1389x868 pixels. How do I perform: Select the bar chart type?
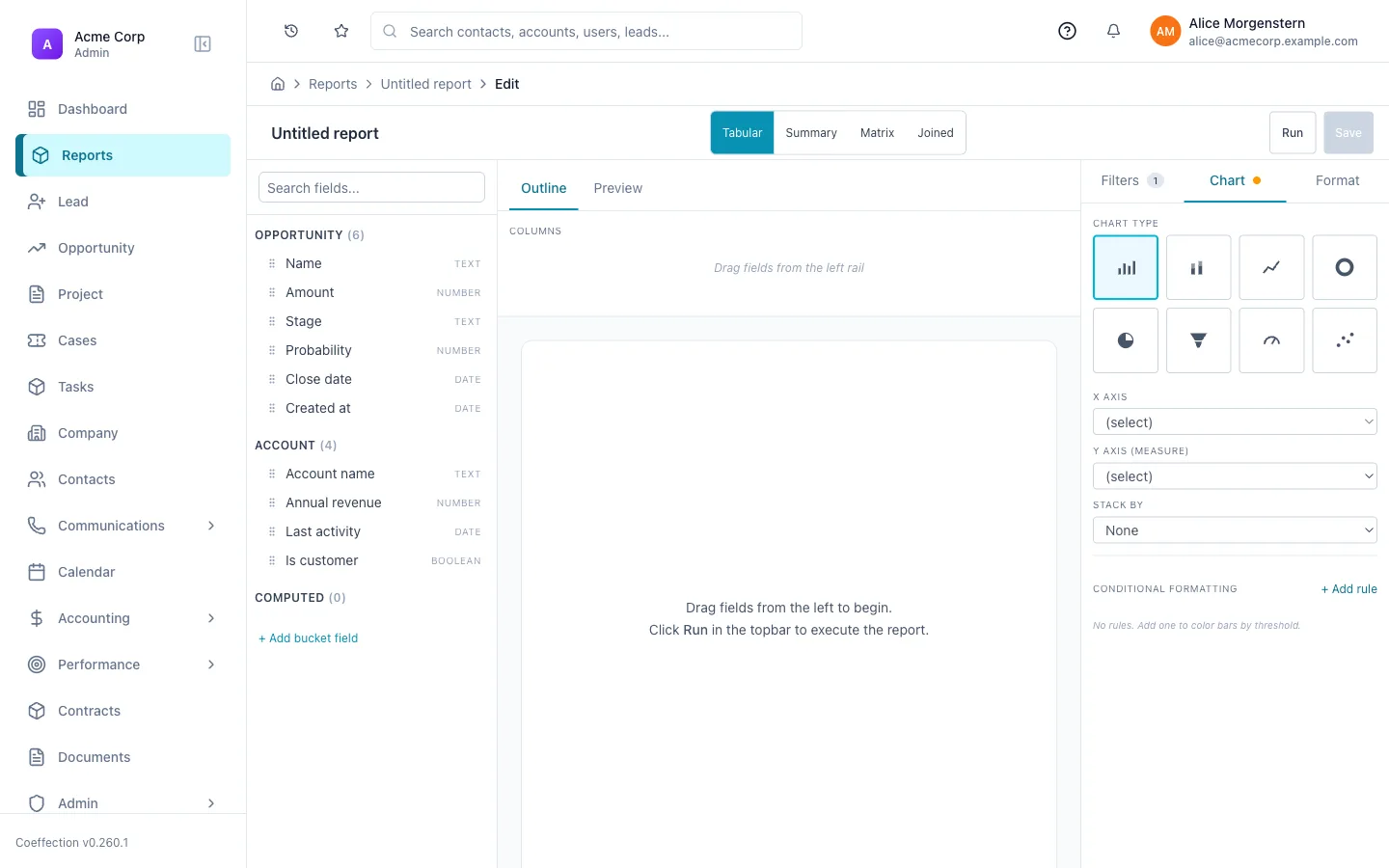(x=1126, y=267)
